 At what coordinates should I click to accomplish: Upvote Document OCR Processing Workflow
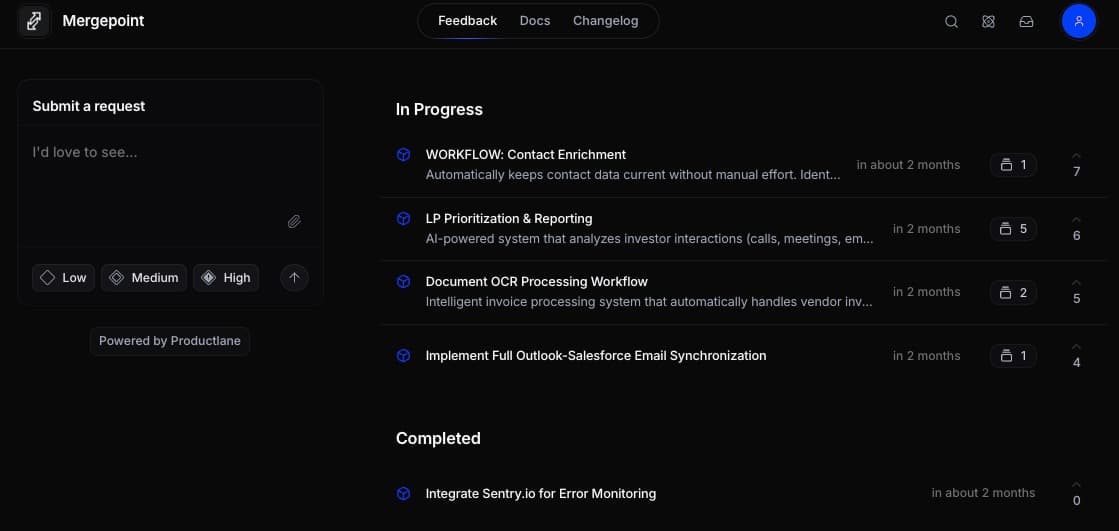coord(1076,283)
